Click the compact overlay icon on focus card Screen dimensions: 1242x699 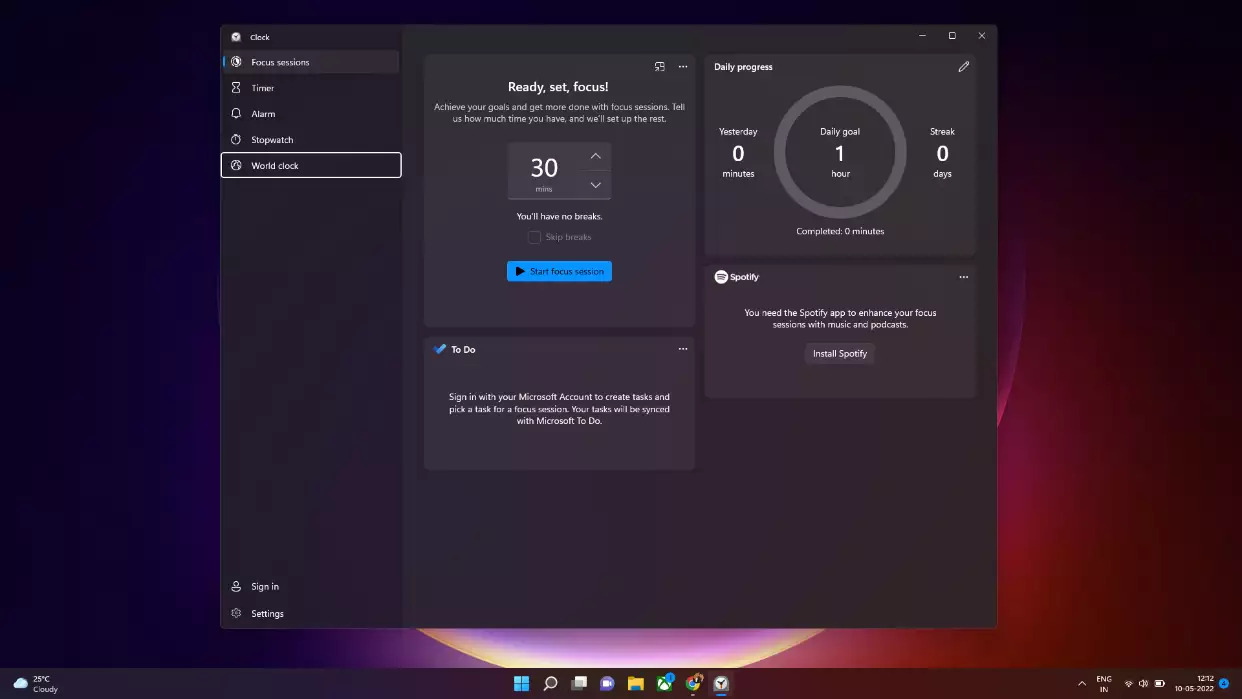[659, 67]
